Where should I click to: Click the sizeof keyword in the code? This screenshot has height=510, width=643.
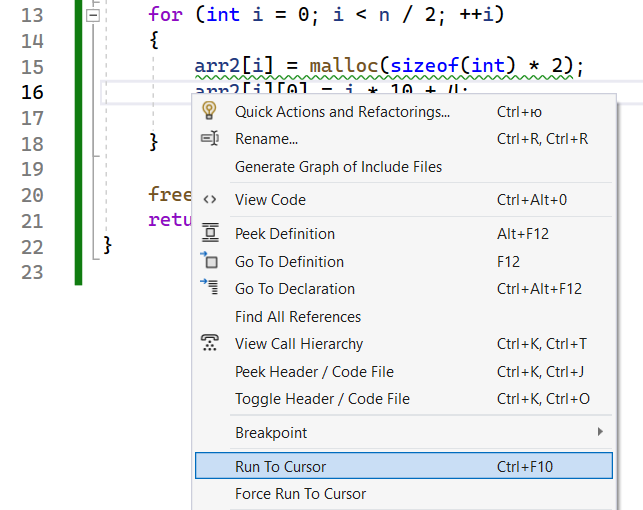(427, 66)
